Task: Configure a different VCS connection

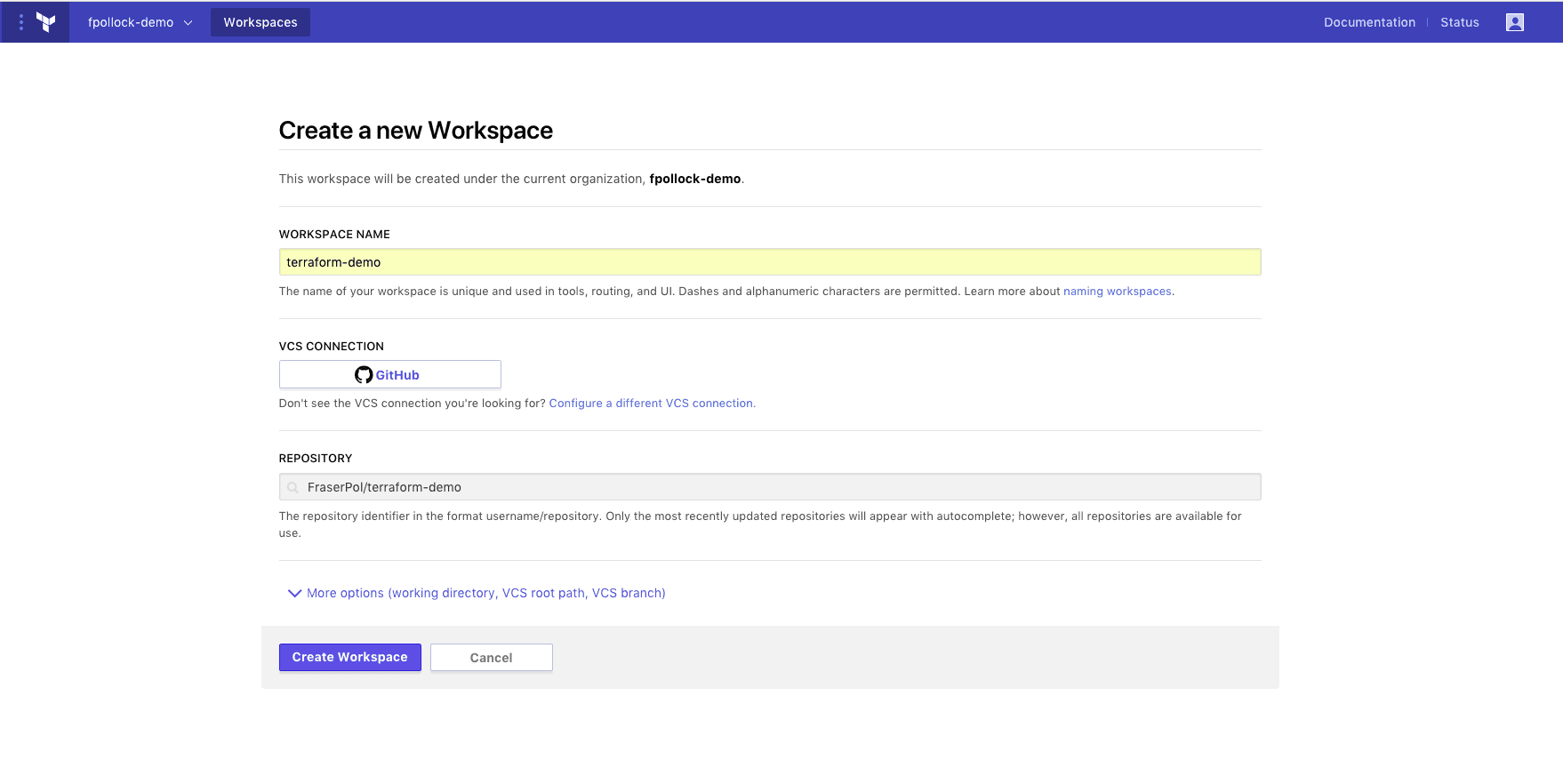Action: click(x=651, y=404)
